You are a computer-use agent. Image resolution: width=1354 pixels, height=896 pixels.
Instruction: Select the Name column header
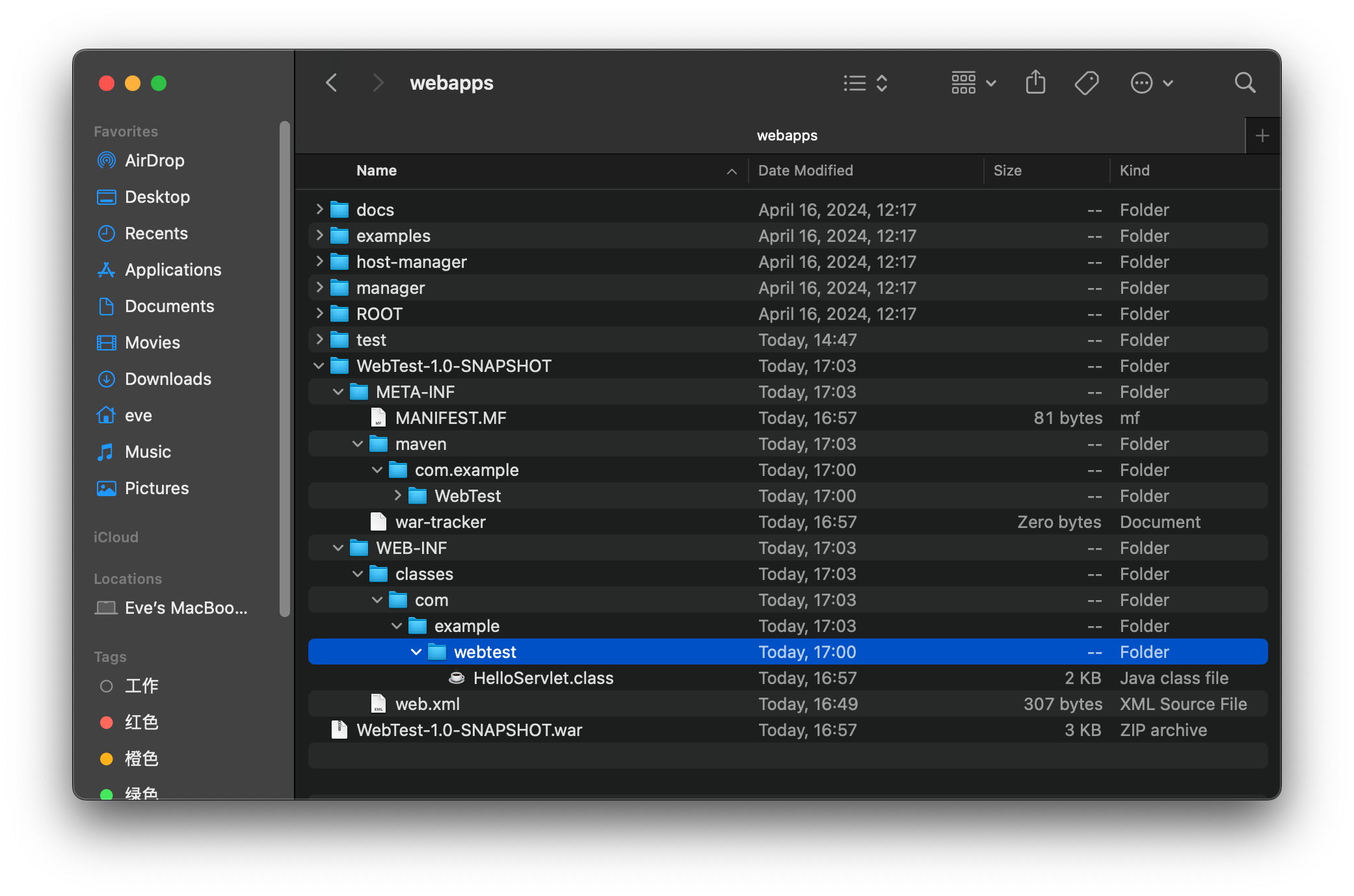[377, 170]
